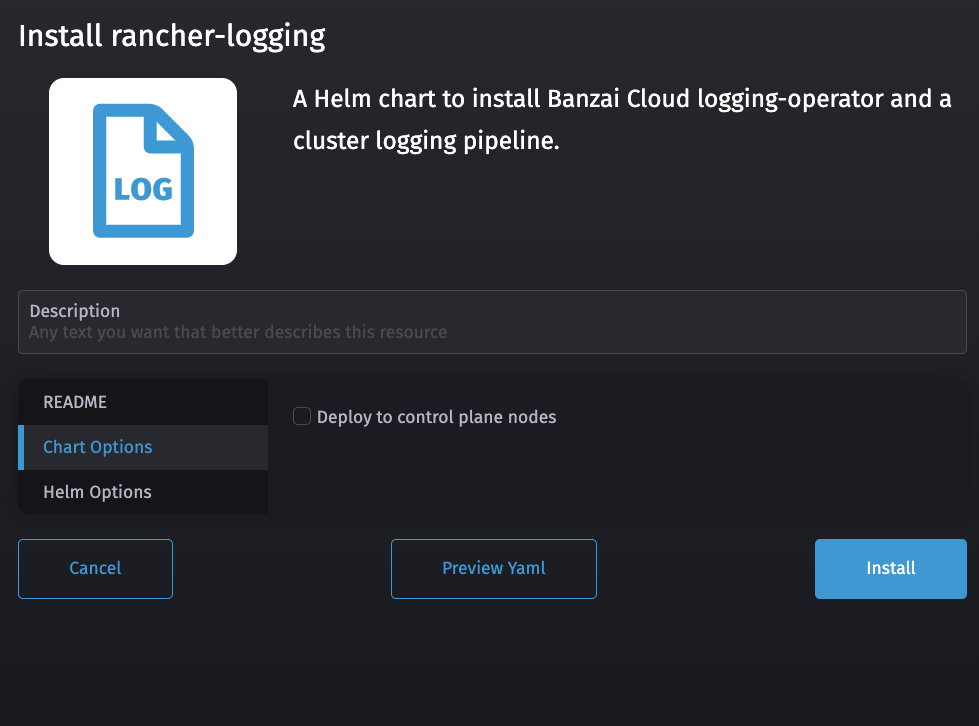Select the rancher-logging chart thumbnail
This screenshot has width=979, height=726.
143,170
